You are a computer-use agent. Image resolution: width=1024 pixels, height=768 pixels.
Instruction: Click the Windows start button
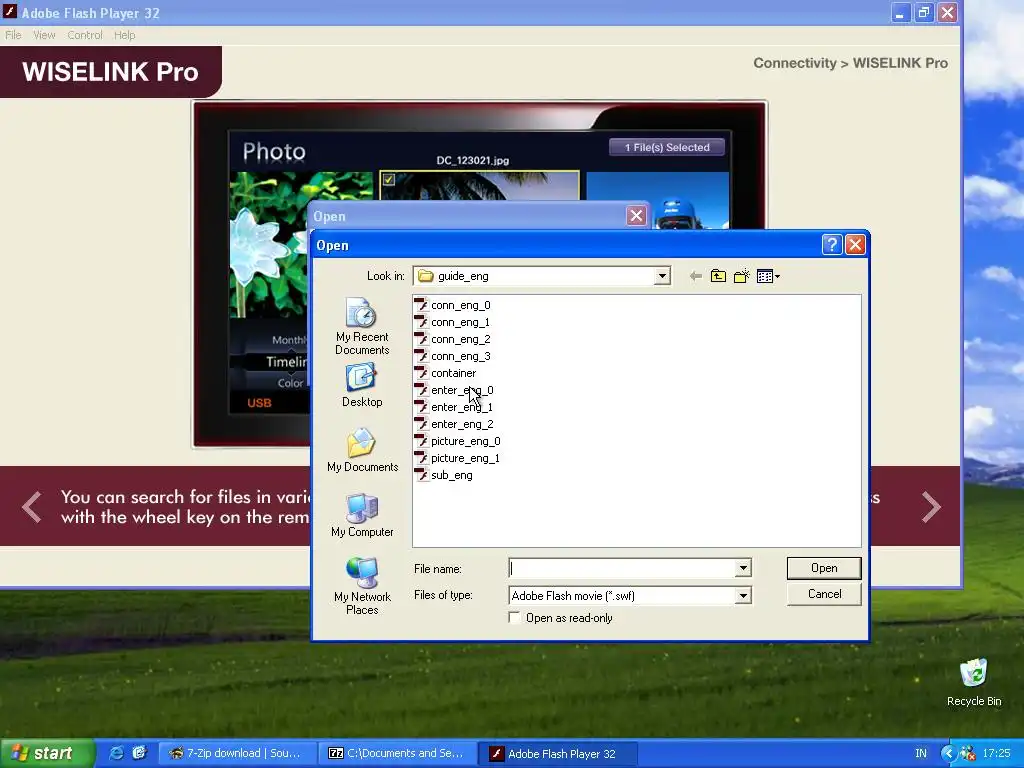(x=46, y=754)
